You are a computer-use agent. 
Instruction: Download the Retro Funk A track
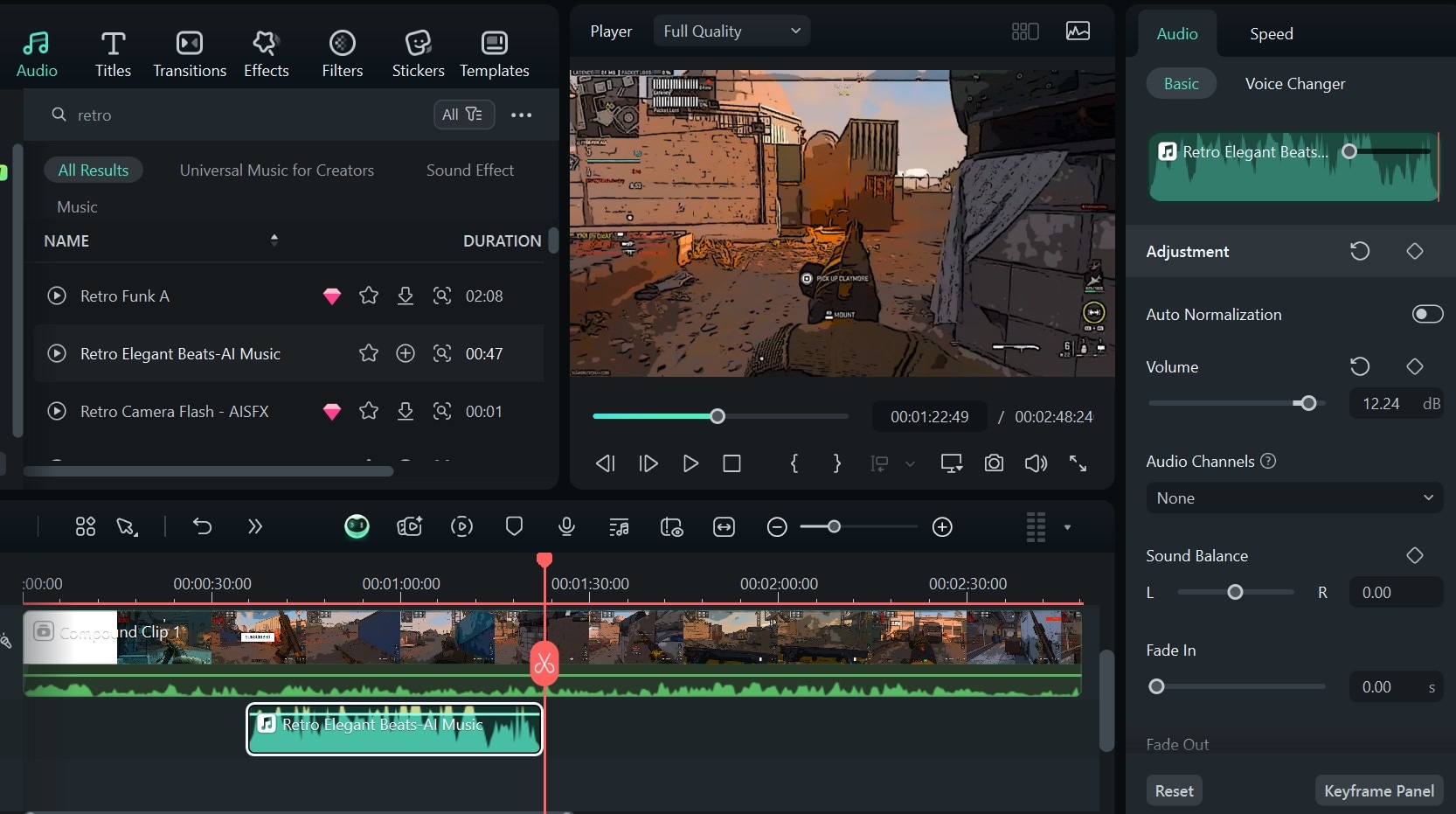point(406,296)
